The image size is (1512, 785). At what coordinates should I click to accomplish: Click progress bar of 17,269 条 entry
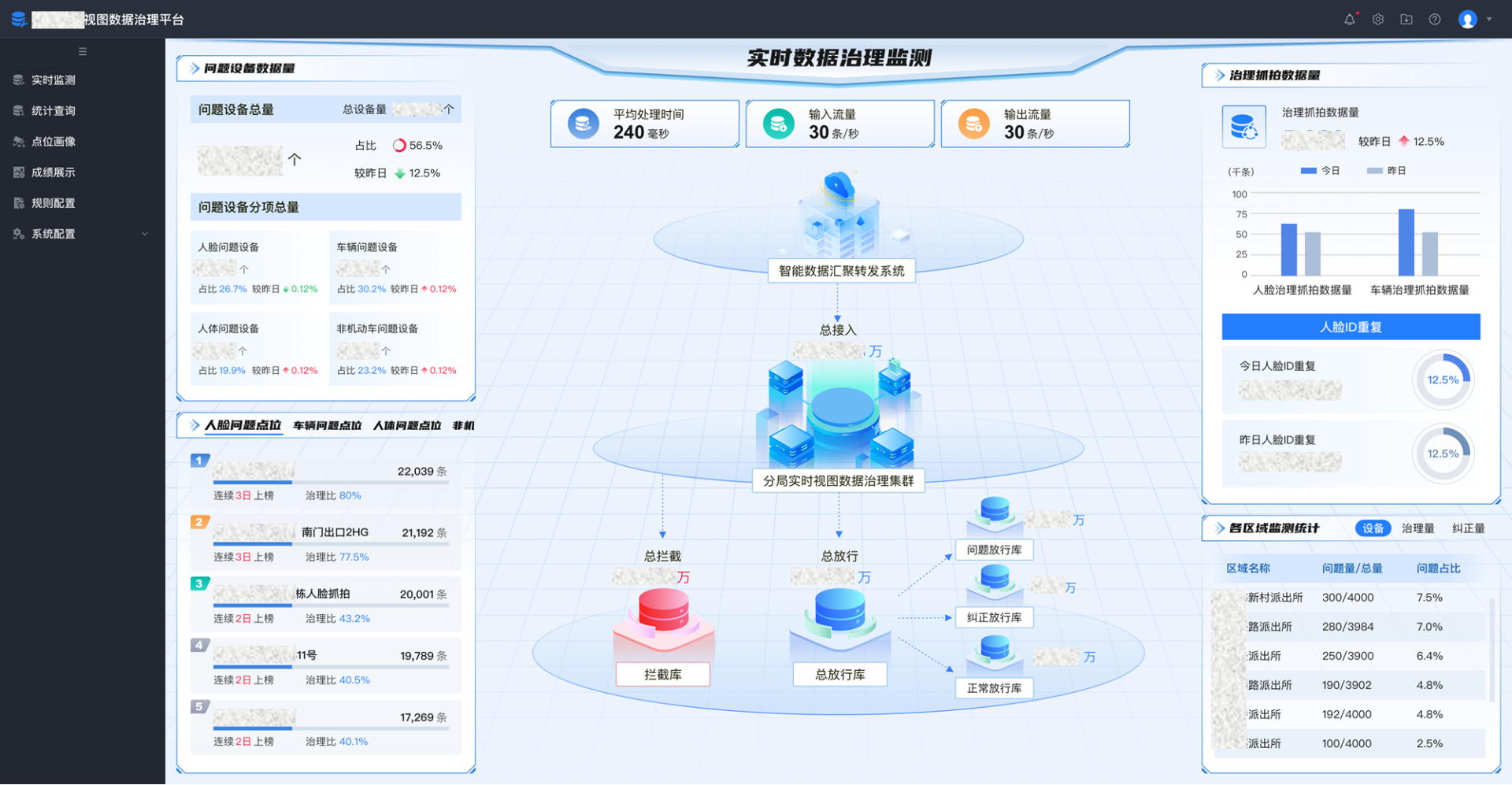tap(331, 729)
